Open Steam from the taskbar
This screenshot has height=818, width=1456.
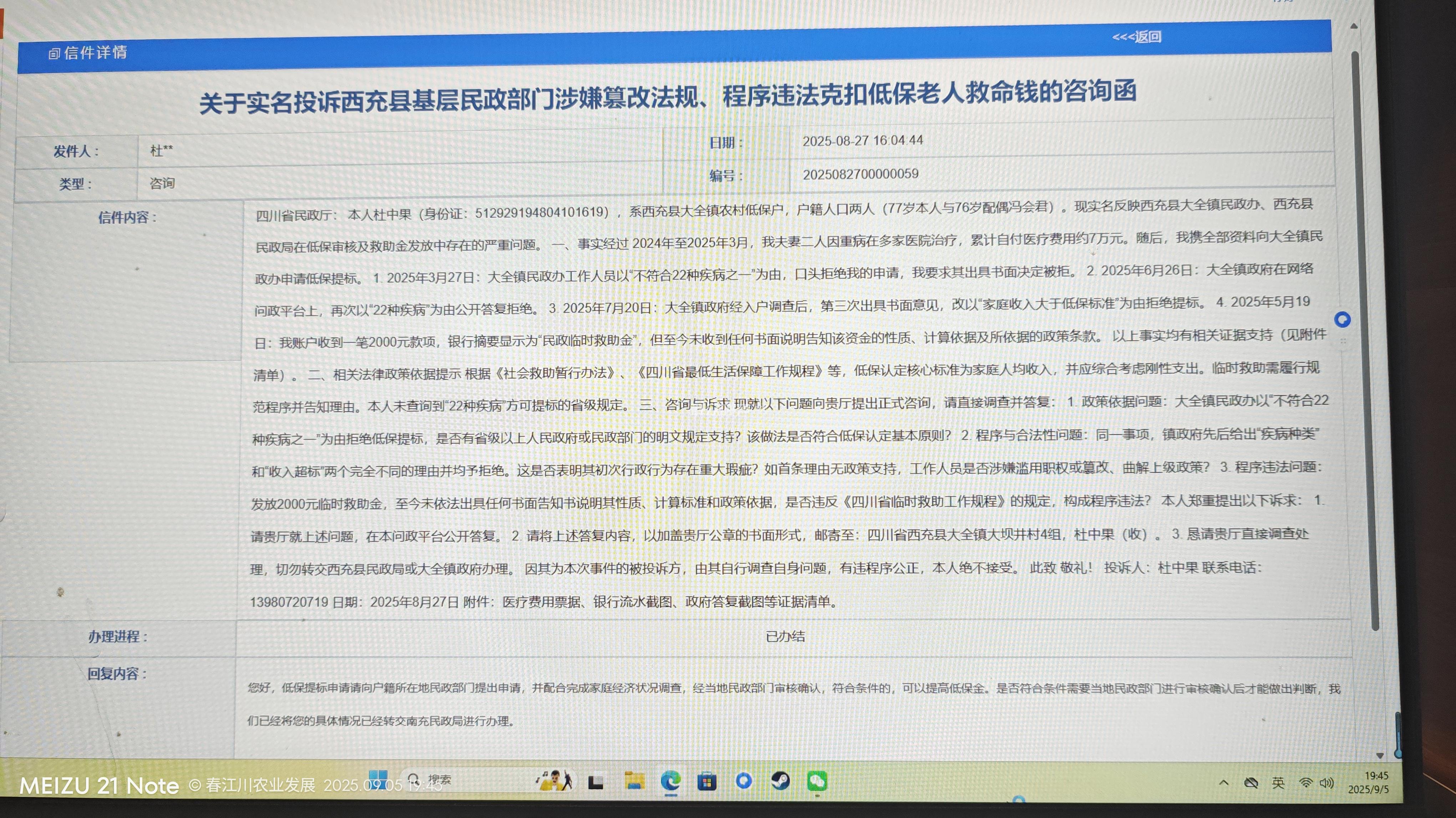tap(780, 781)
